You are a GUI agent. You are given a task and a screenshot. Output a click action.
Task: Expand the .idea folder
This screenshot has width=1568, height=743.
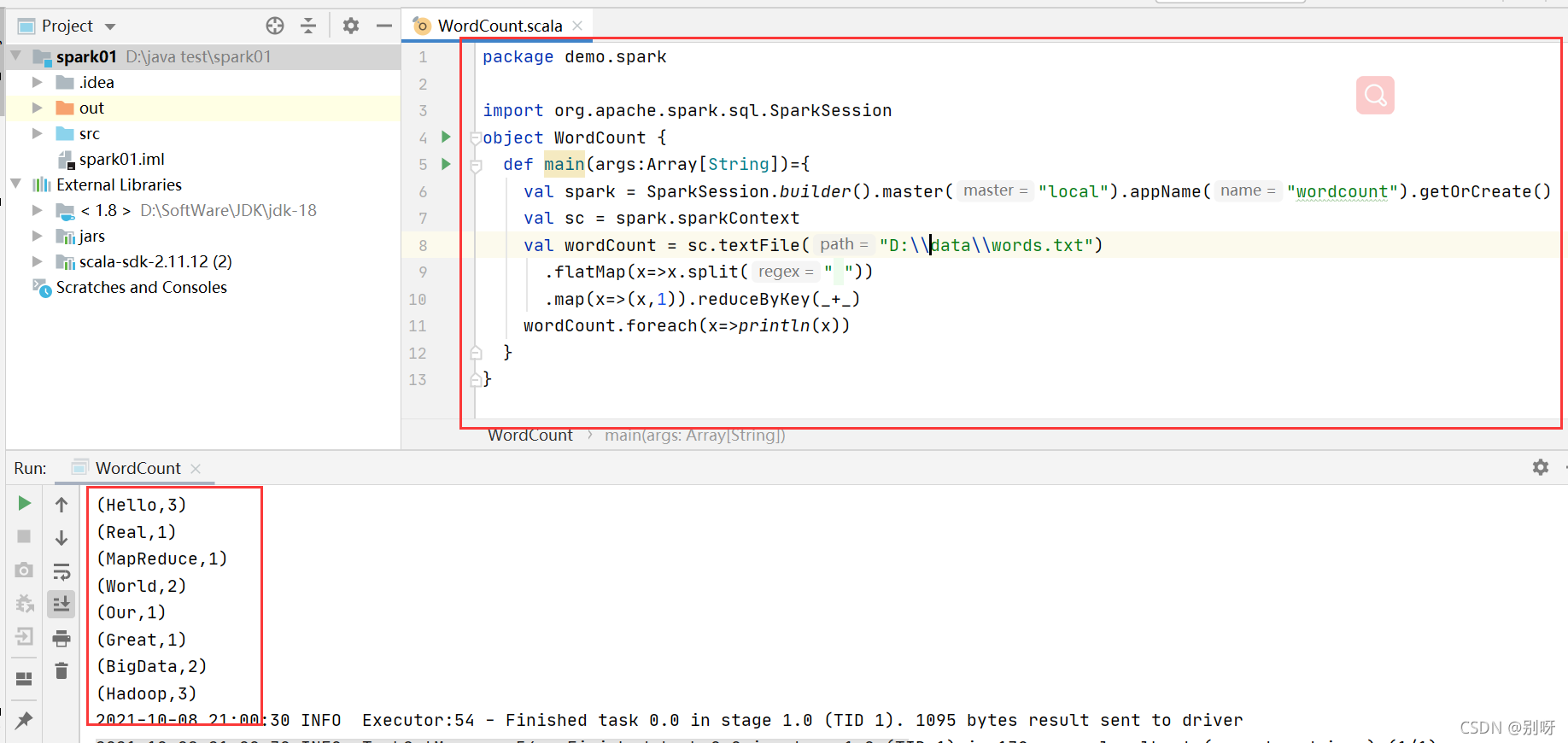[x=37, y=82]
